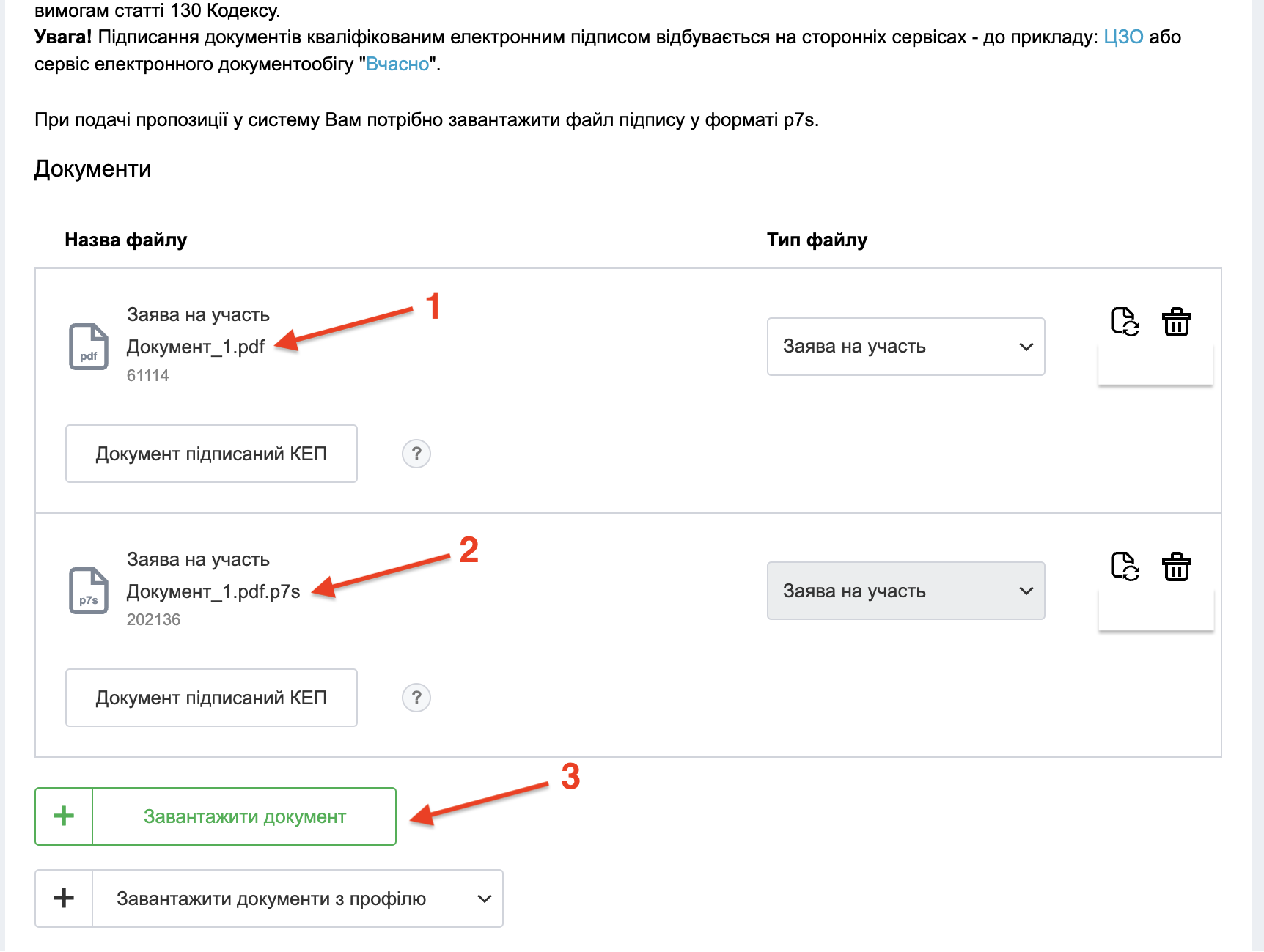Image resolution: width=1264 pixels, height=952 pixels.
Task: Click the pdf file icon
Action: click(x=89, y=347)
